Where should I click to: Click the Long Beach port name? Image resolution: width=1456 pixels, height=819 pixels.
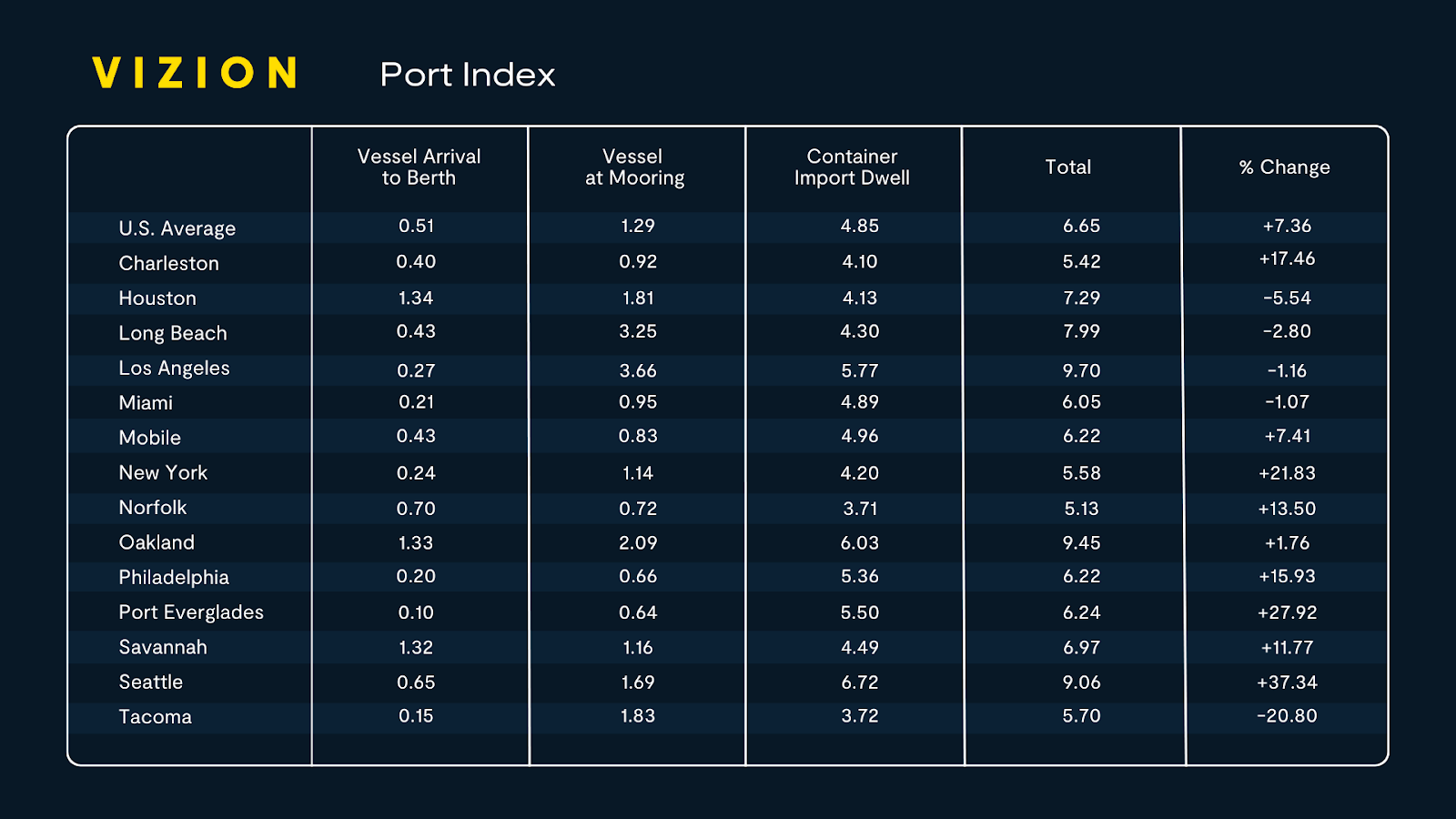173,333
